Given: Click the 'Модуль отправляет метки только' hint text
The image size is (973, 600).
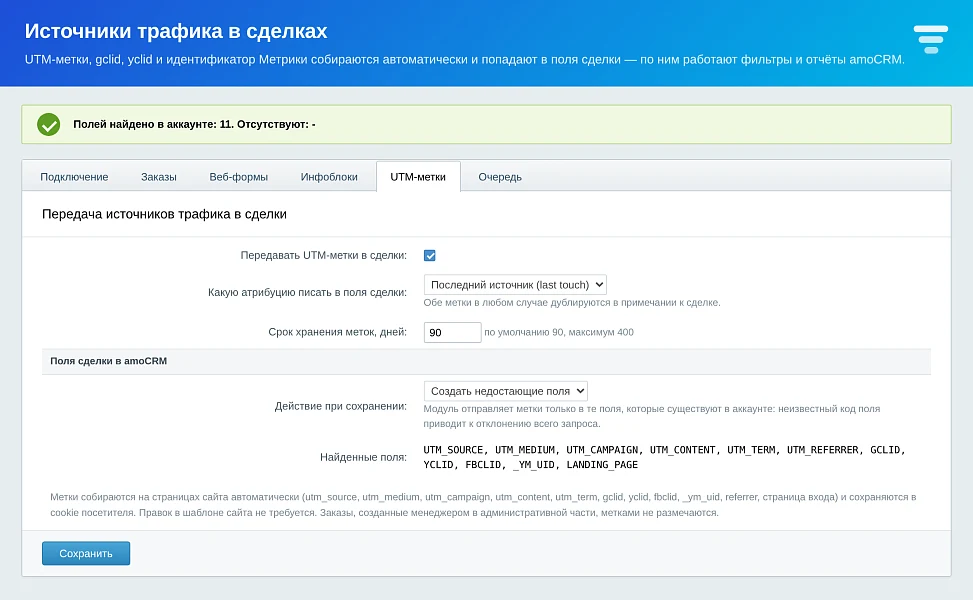Looking at the screenshot, I should 652,416.
